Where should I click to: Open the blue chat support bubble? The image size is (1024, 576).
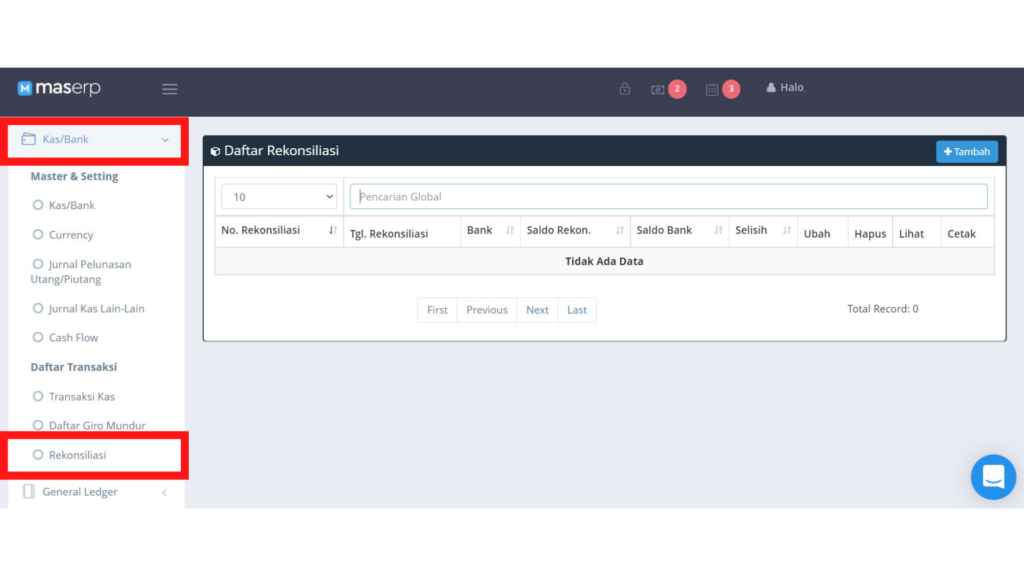992,477
